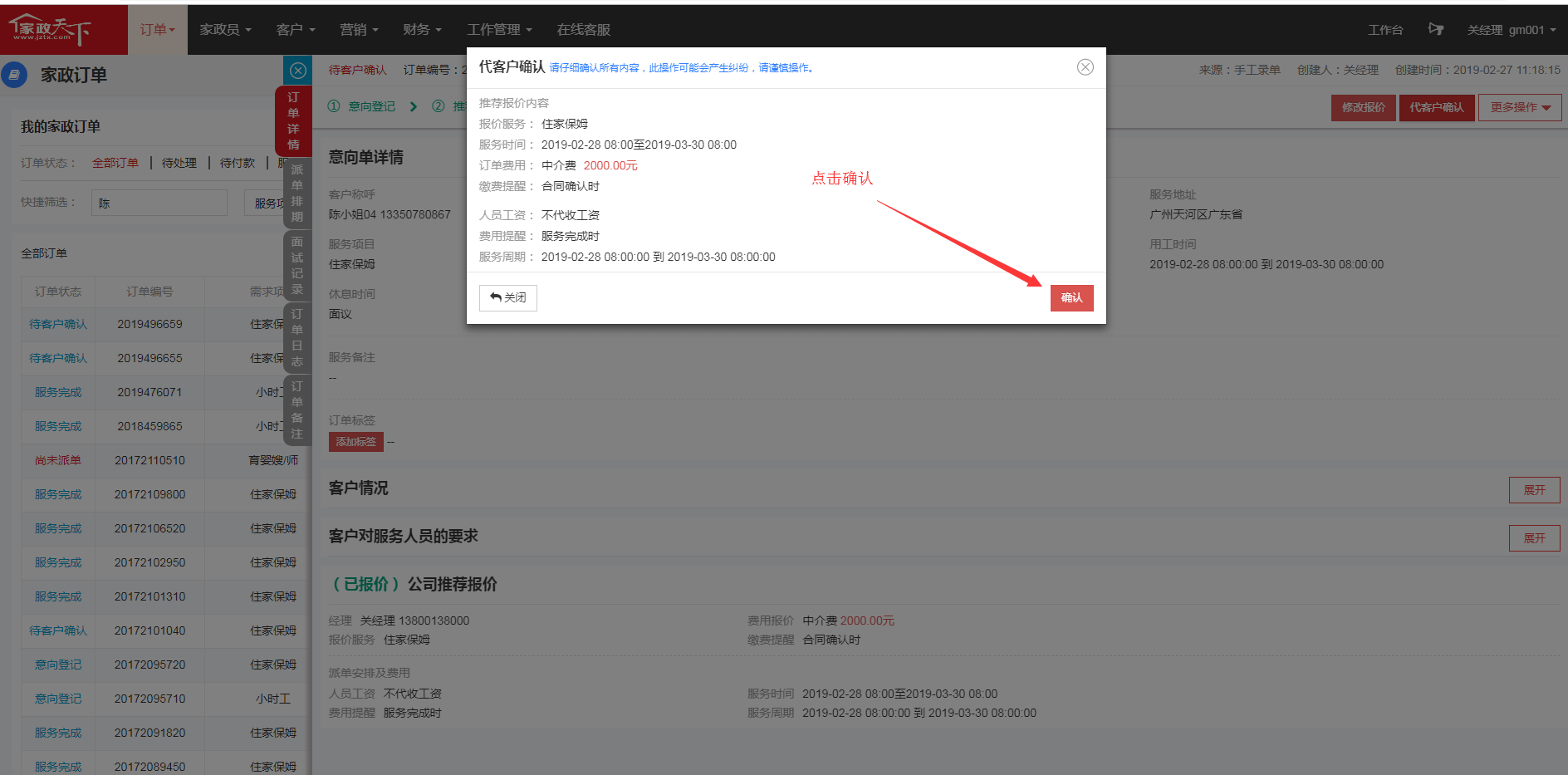Expand 客户对服务人员的要求 section with 展开
The width and height of the screenshot is (1568, 775).
pos(1534,538)
